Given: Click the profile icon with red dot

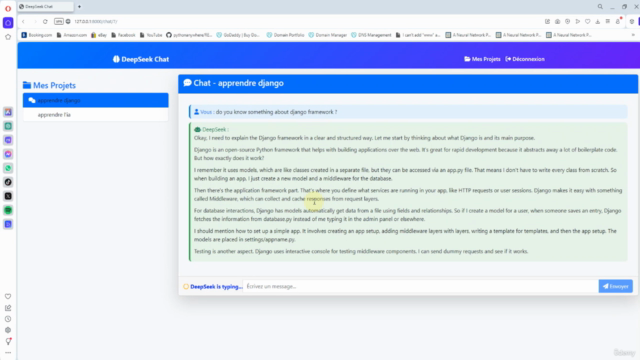Looking at the screenshot, I should click(x=618, y=21).
